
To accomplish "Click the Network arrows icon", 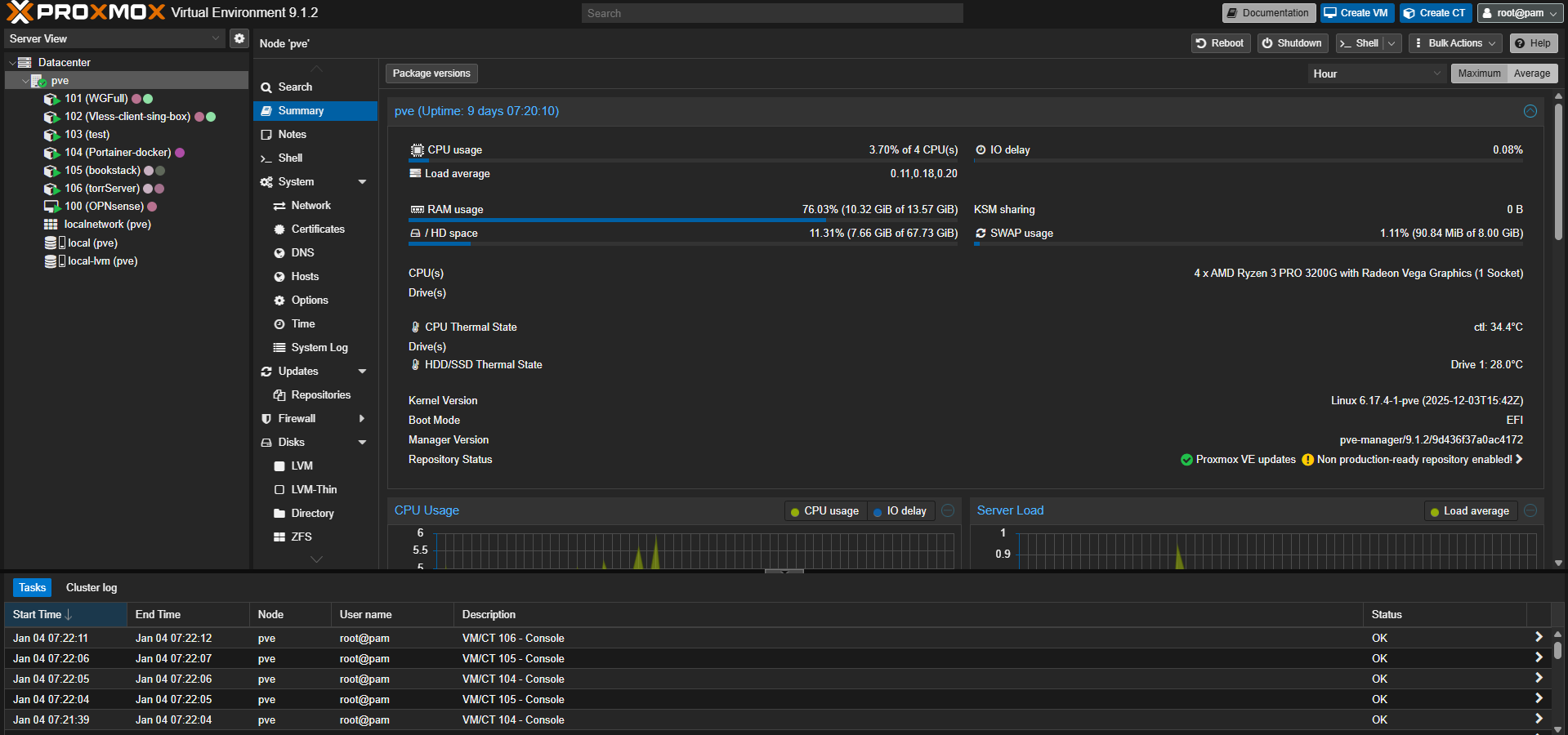I will pyautogui.click(x=279, y=206).
